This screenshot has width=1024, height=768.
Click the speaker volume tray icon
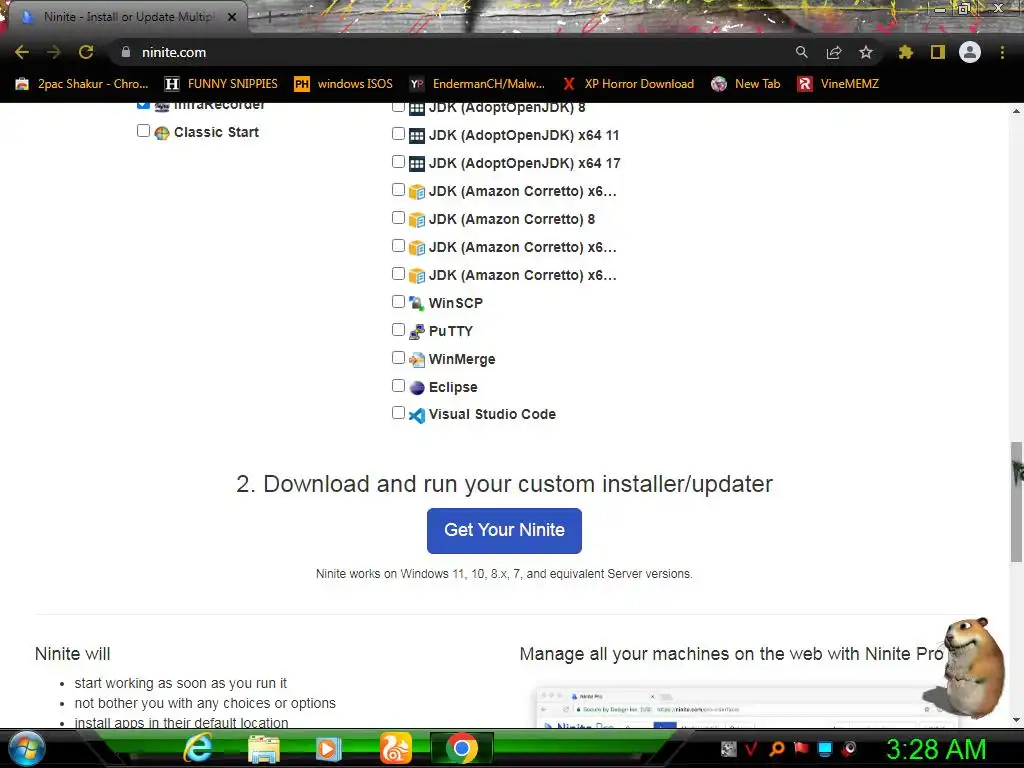(850, 748)
